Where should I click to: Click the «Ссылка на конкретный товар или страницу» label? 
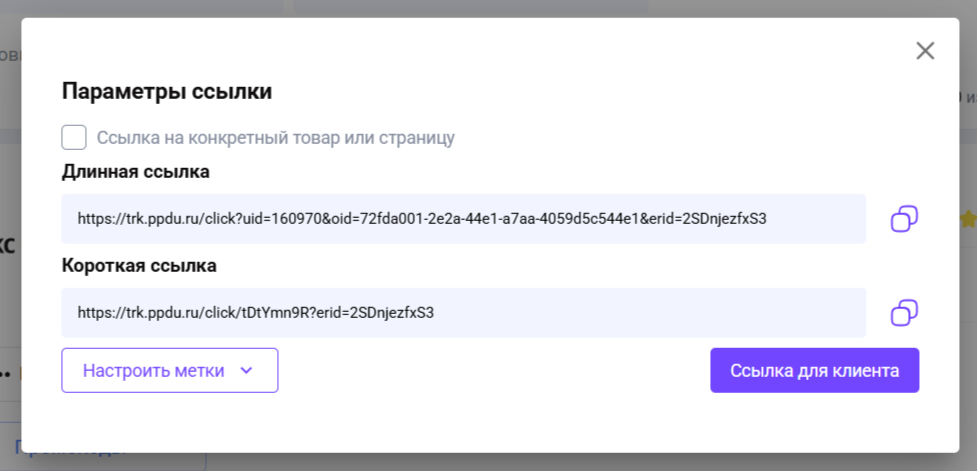click(276, 137)
